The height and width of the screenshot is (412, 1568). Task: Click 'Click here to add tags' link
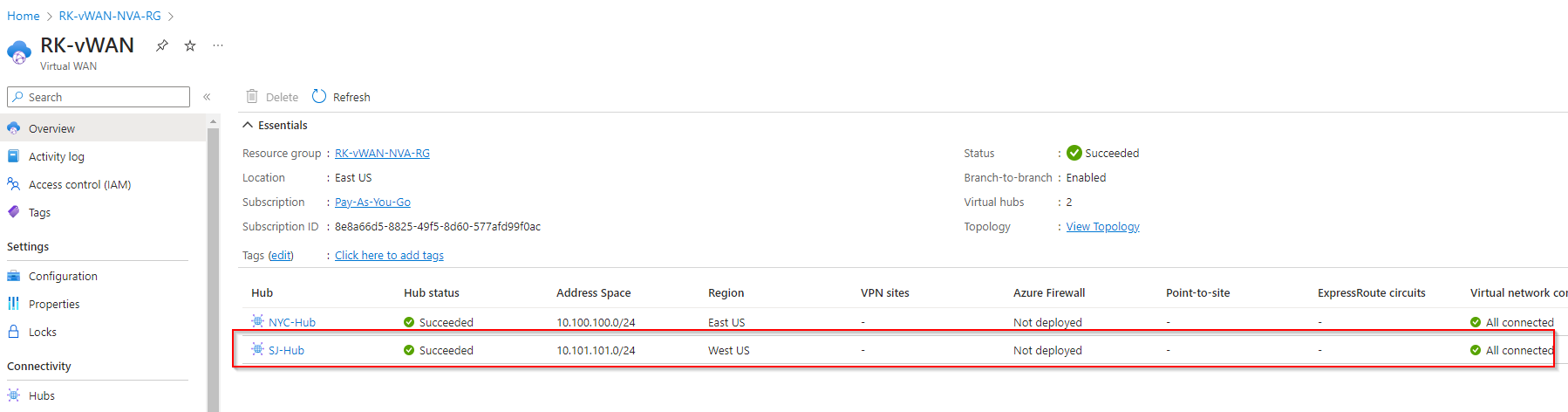tap(389, 255)
